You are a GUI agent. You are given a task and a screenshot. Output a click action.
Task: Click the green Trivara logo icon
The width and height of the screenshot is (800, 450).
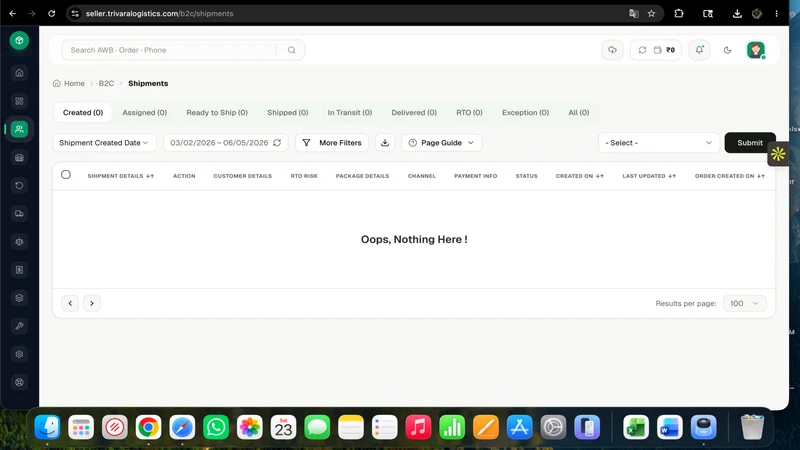click(x=19, y=40)
